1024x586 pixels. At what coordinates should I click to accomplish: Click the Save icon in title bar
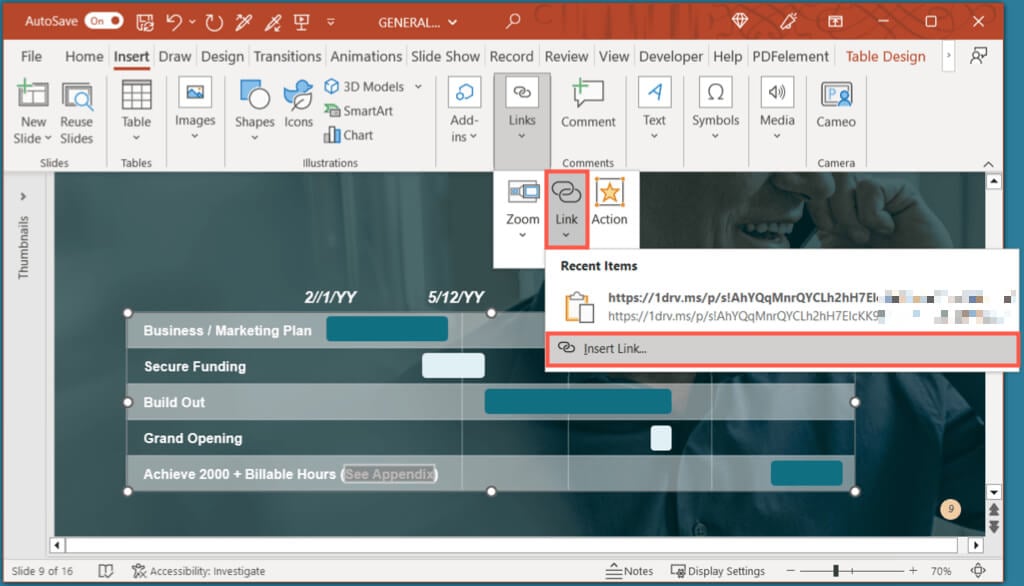[x=144, y=22]
